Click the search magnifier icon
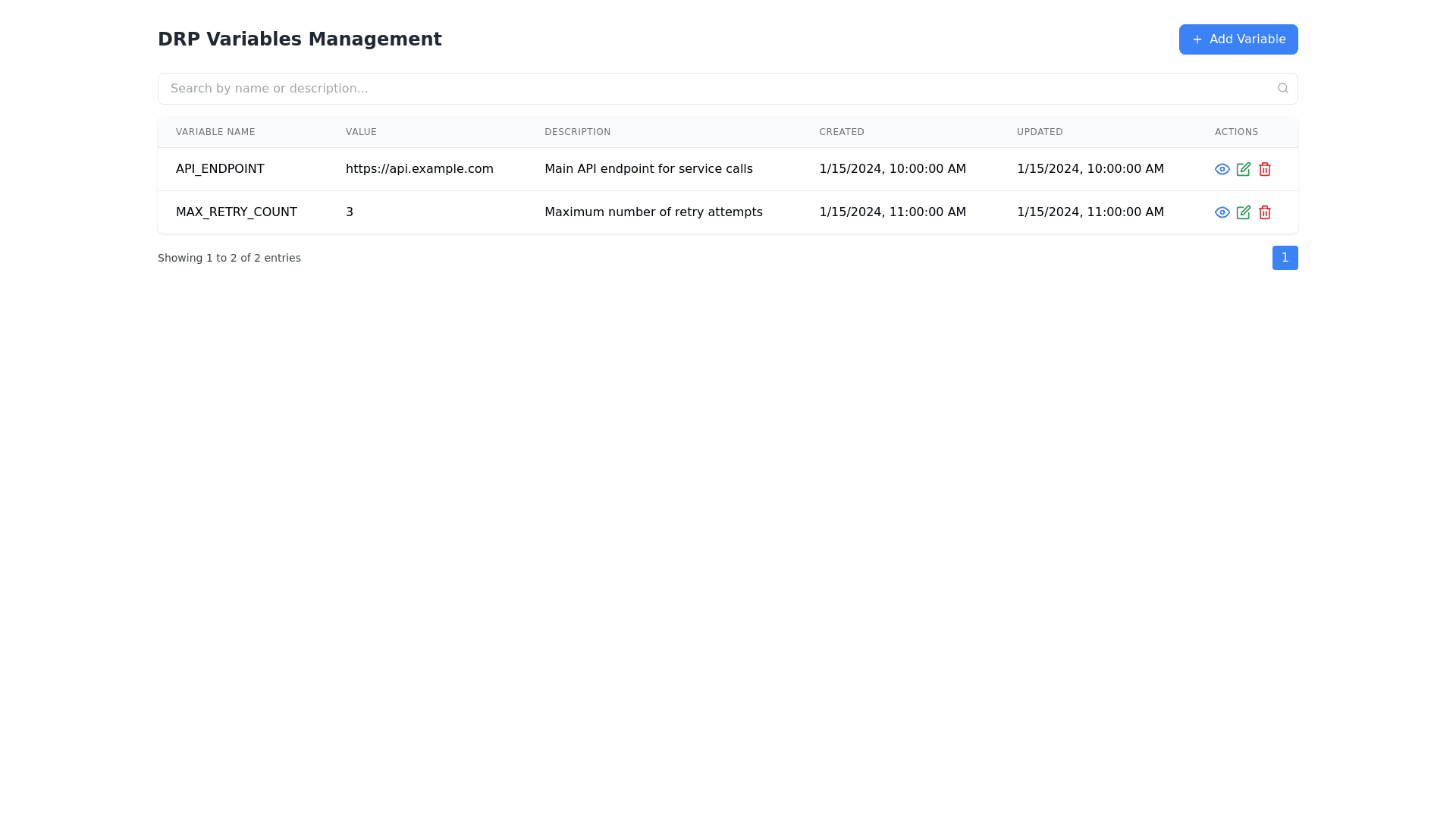The height and width of the screenshot is (819, 1456). pos(1282,88)
